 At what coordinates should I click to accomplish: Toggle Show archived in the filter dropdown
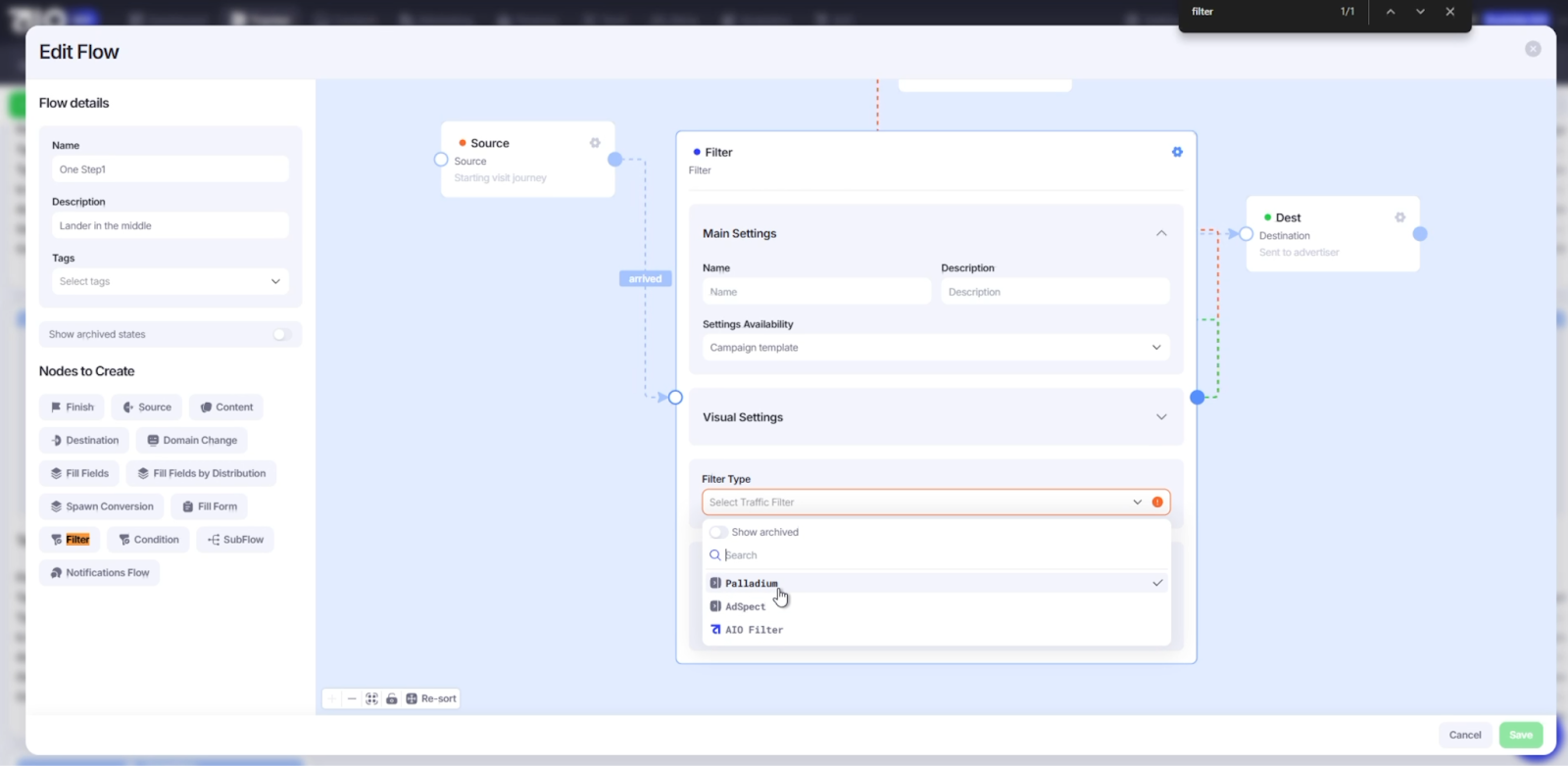point(718,532)
